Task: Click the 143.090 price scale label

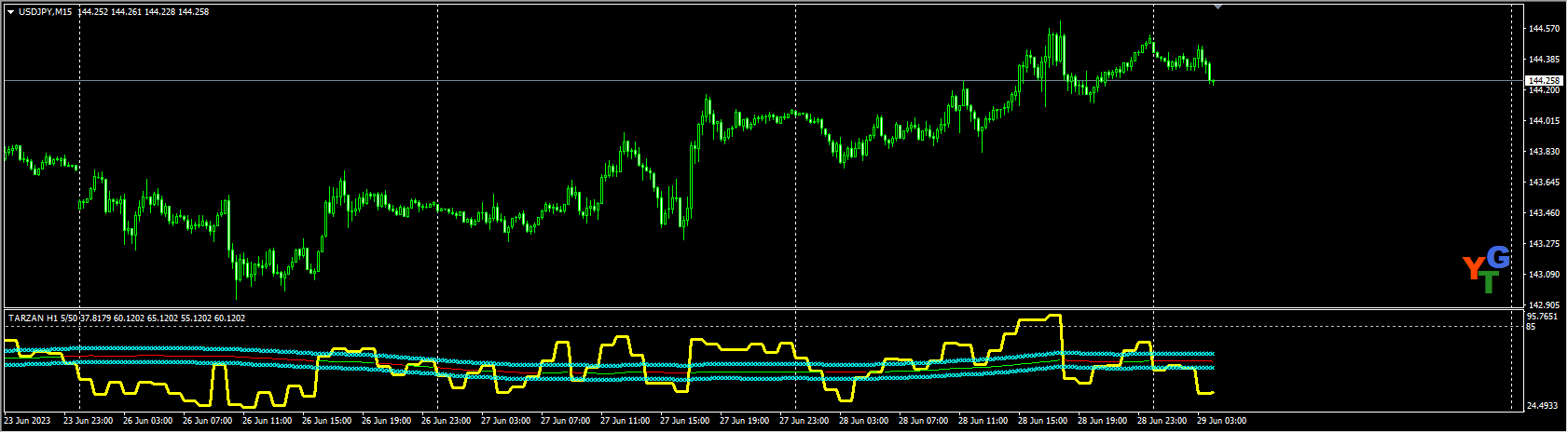Action: pos(1544,275)
